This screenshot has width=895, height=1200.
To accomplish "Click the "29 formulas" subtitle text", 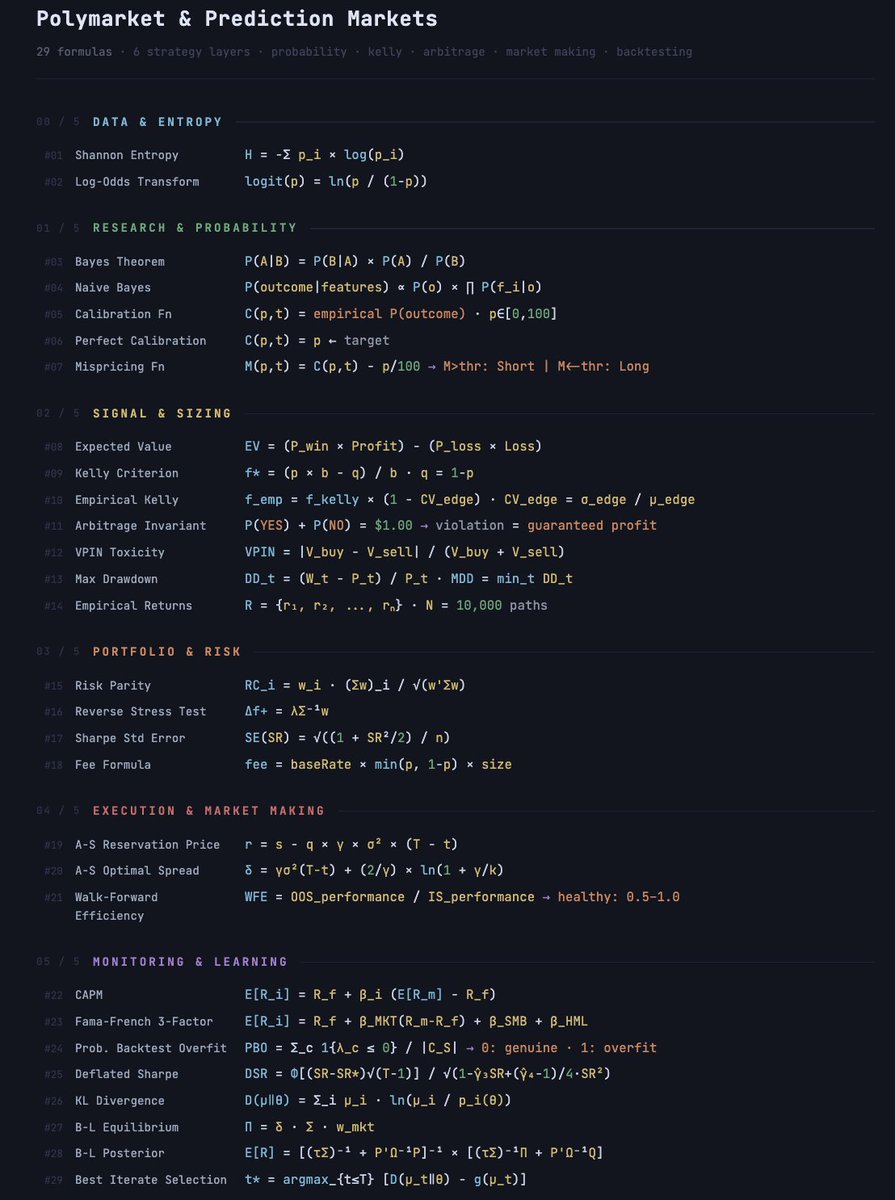I will click(x=74, y=51).
